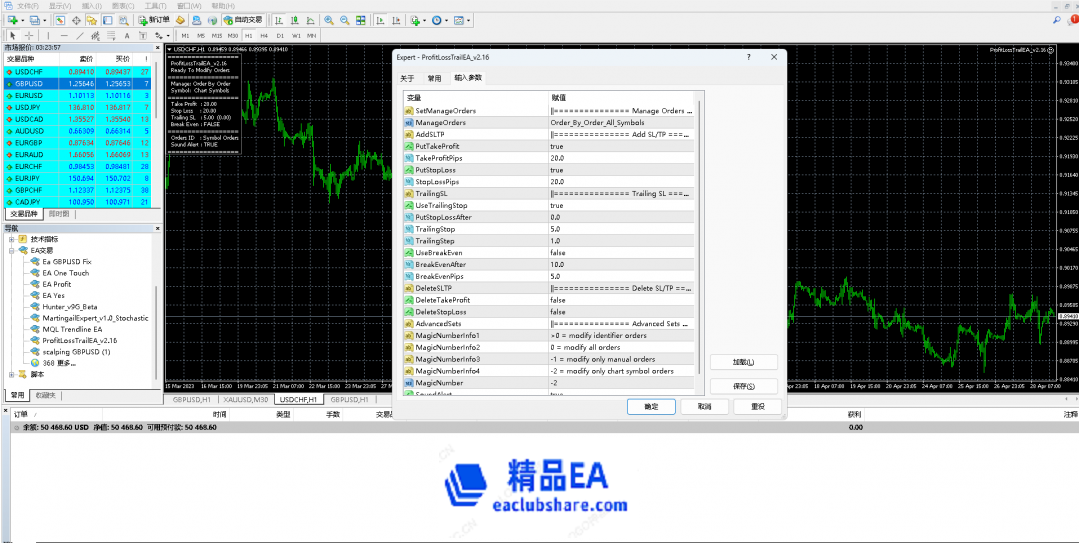
Task: Open the Templates dropdown arrow
Action: [x=469, y=20]
